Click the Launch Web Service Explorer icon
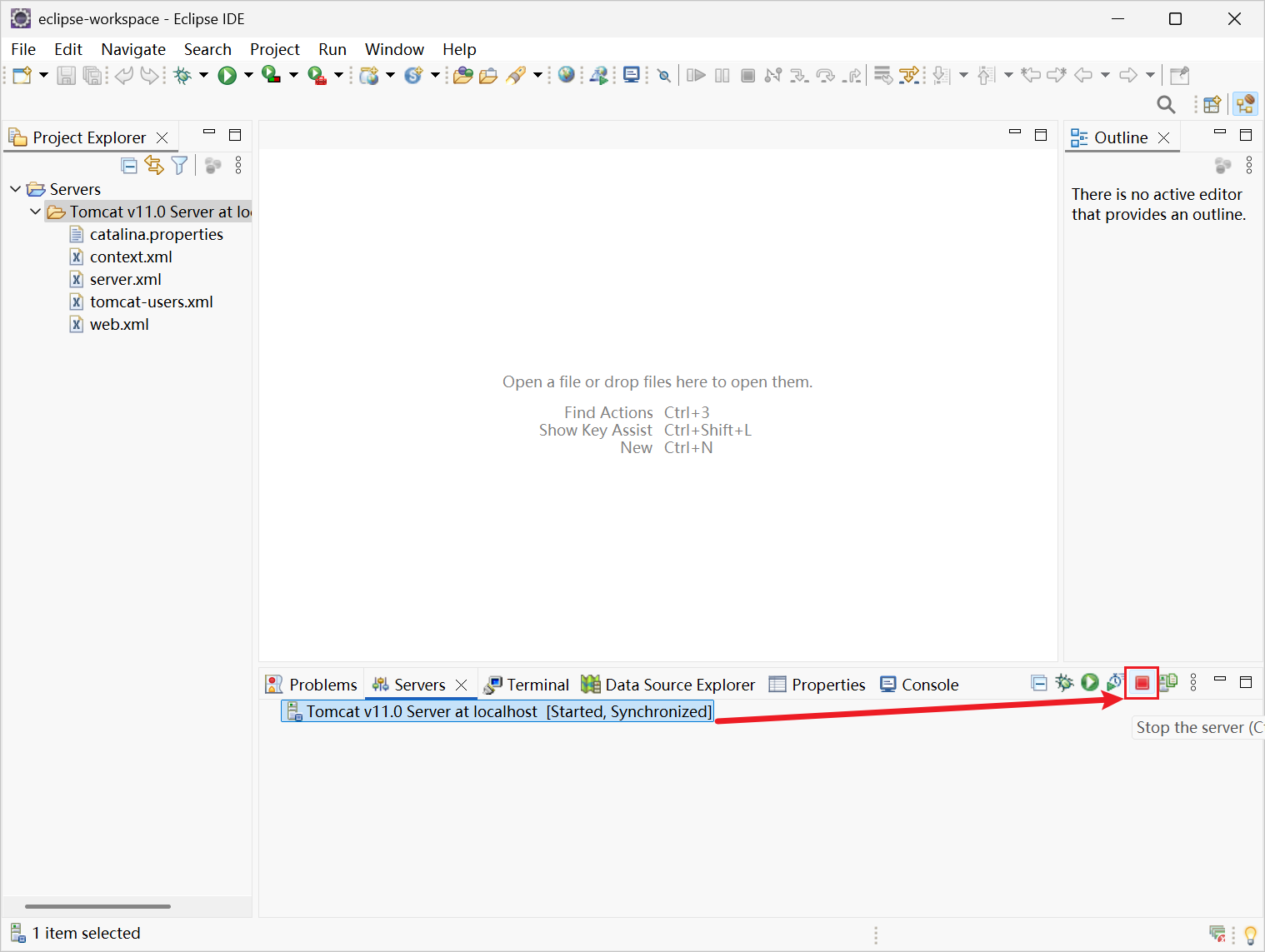 (598, 76)
